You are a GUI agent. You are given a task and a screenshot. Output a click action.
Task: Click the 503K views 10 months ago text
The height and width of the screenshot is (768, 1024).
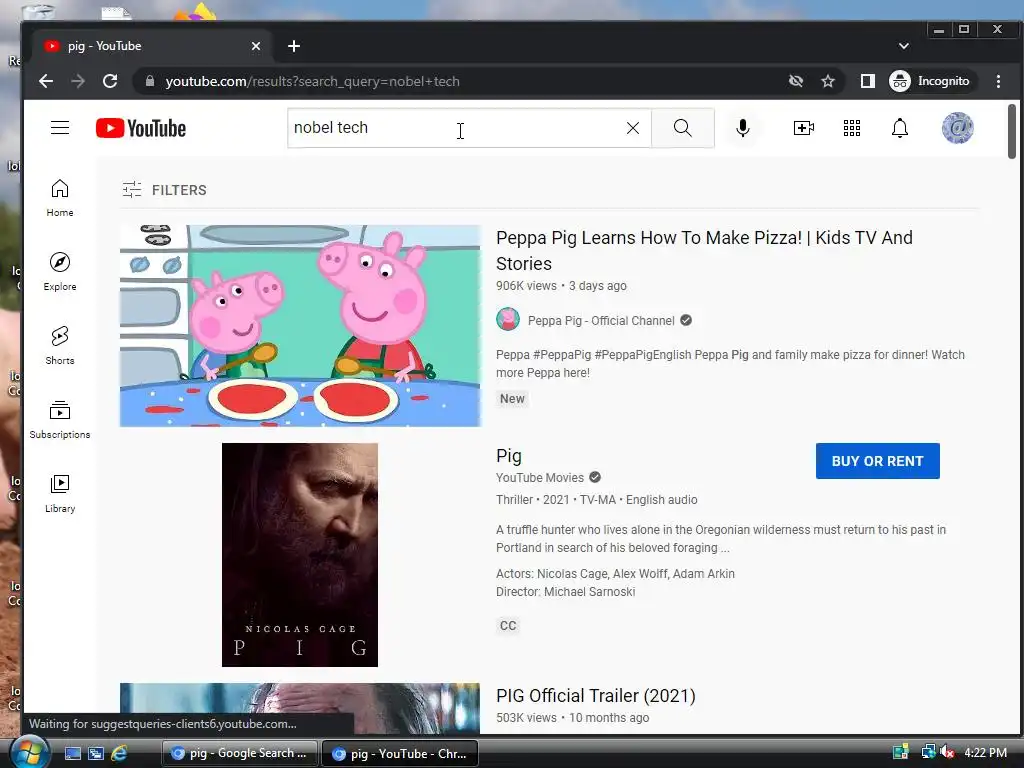(572, 718)
